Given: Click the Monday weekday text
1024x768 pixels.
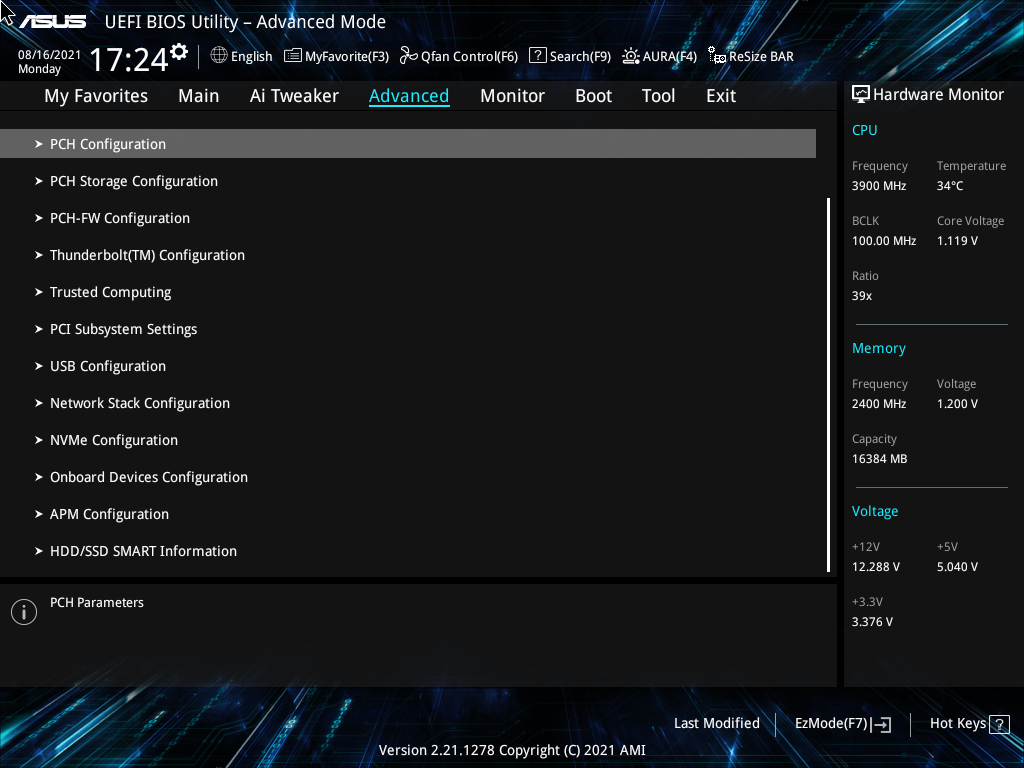Looking at the screenshot, I should (39, 69).
